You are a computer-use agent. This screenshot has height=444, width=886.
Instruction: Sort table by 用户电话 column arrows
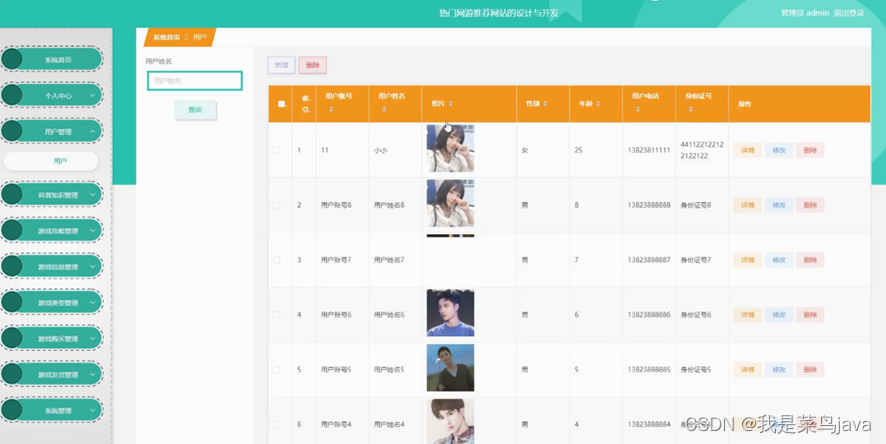(x=637, y=110)
